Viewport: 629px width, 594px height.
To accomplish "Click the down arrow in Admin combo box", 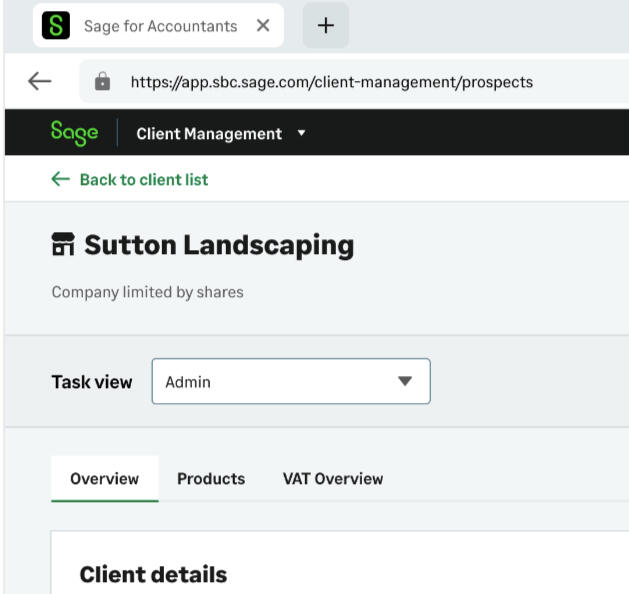I will [x=404, y=381].
